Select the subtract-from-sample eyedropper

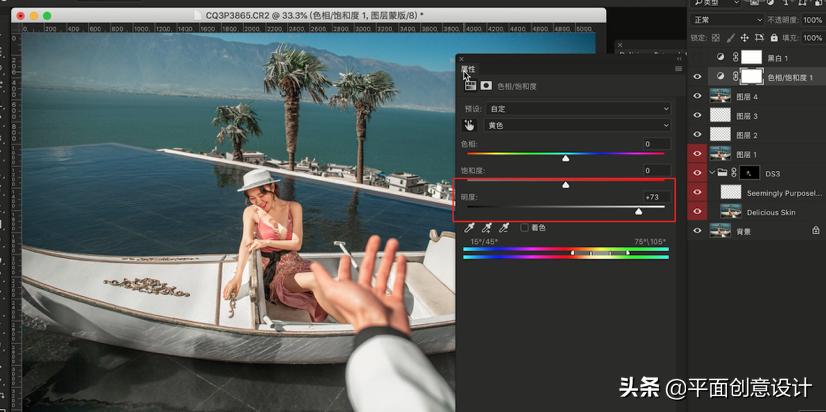(505, 228)
